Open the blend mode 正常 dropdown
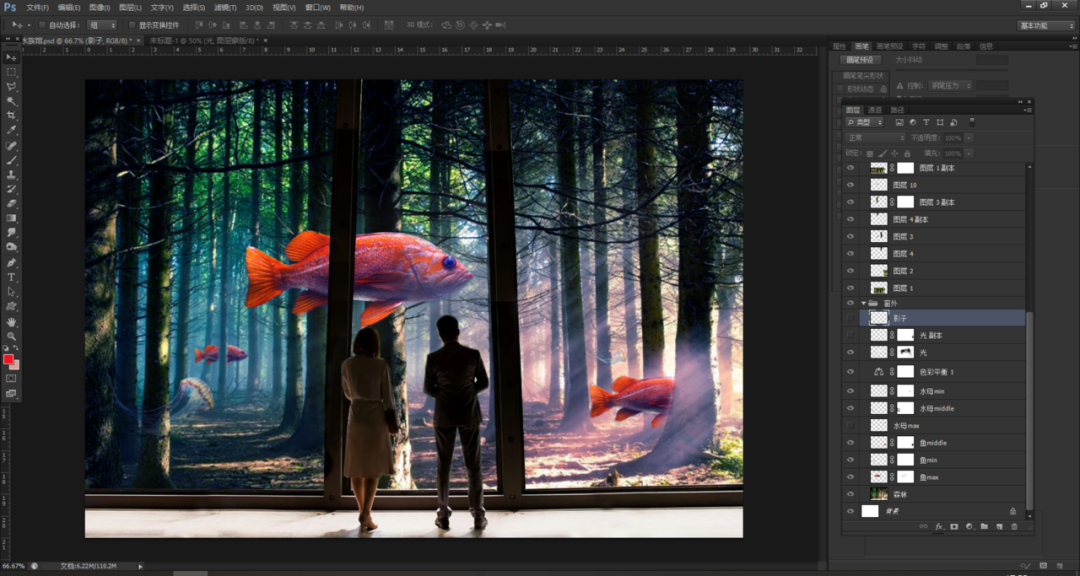 tap(875, 138)
